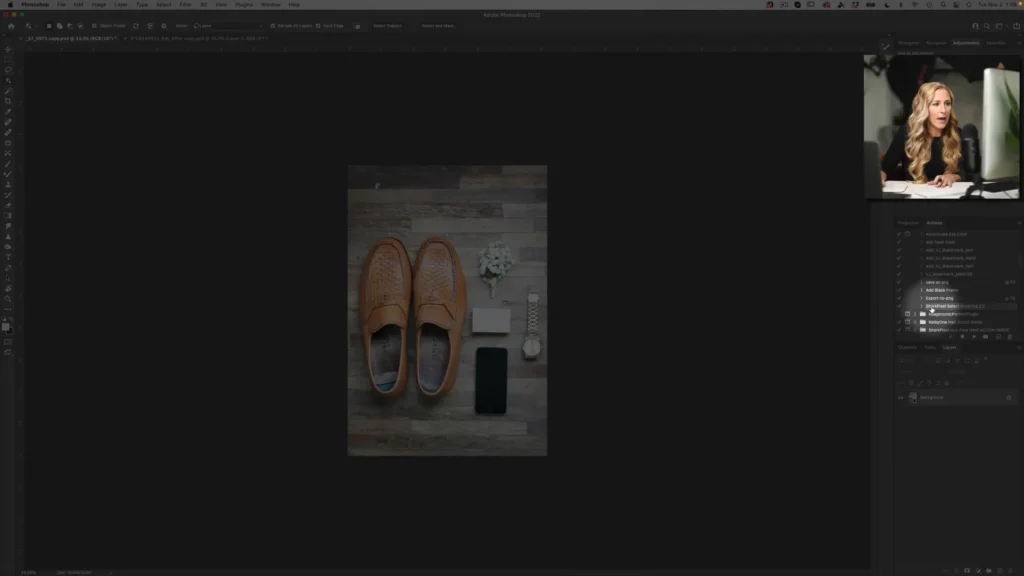Expand the Imagenomic action set folder
The image size is (1024, 576).
pos(915,314)
